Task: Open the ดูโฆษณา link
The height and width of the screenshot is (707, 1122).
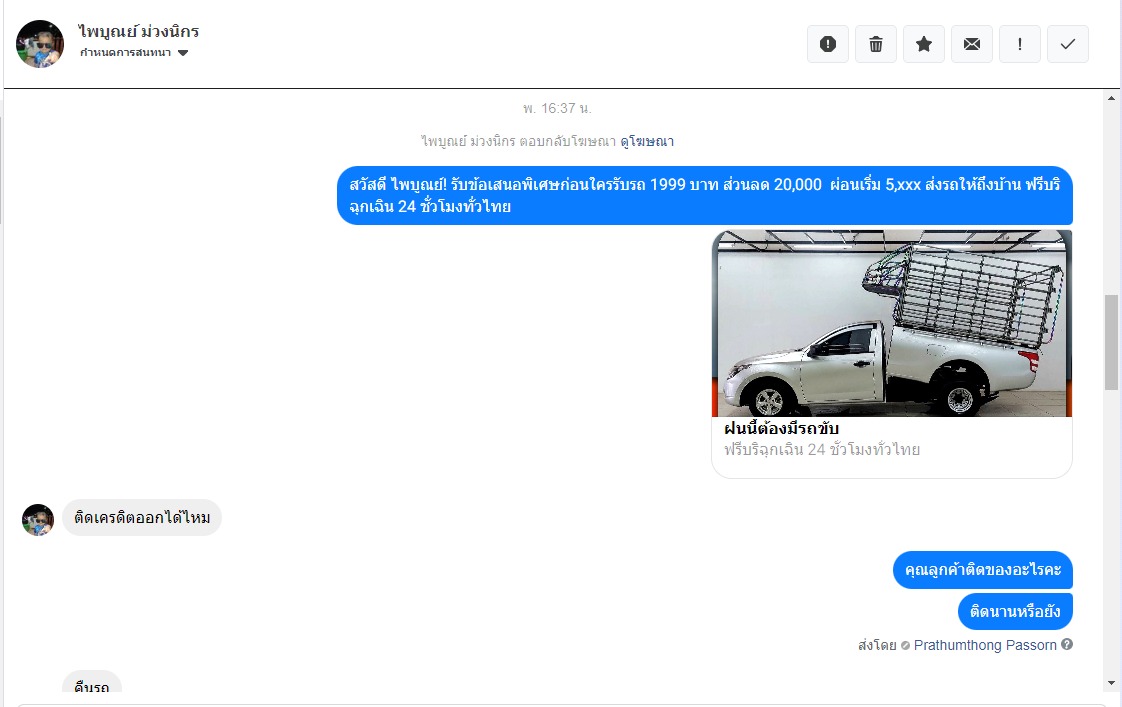Action: coord(647,142)
